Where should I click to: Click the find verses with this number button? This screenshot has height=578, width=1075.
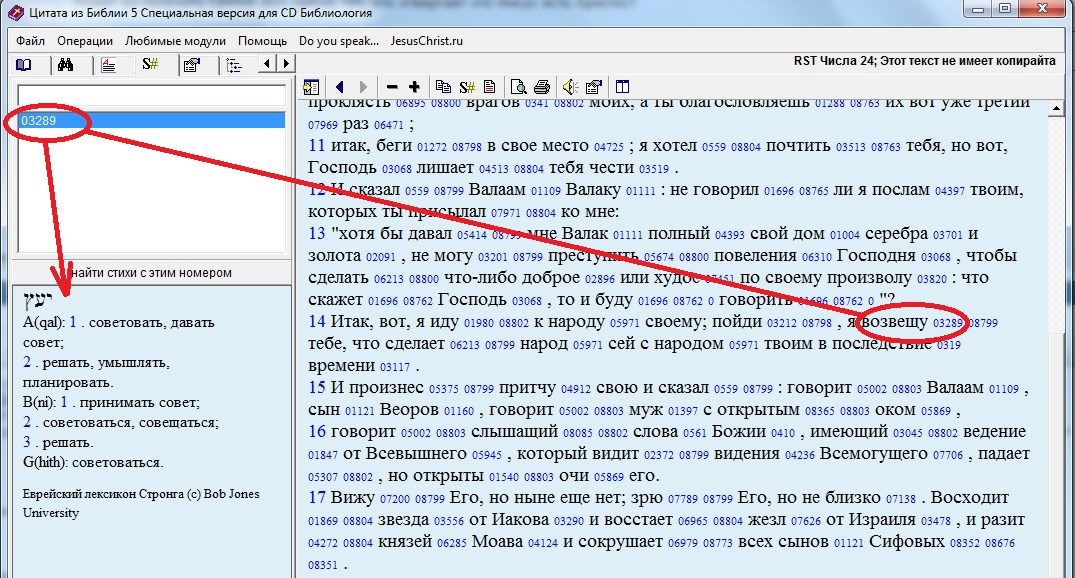[x=148, y=273]
